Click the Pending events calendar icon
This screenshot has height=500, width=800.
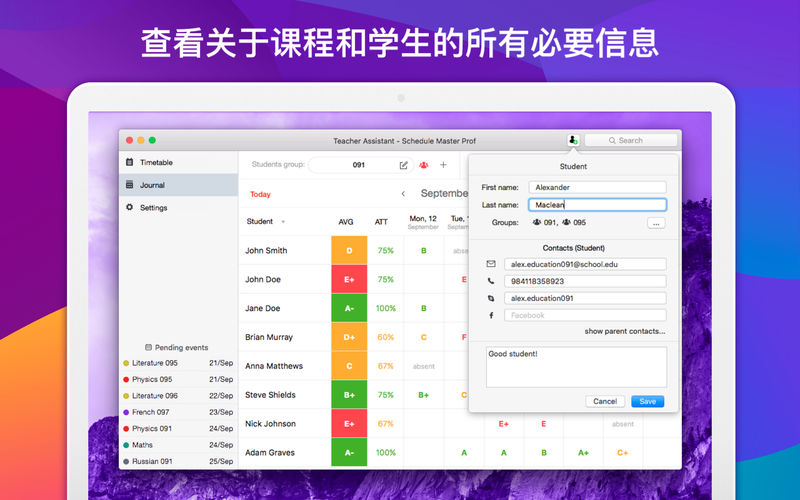[x=148, y=347]
